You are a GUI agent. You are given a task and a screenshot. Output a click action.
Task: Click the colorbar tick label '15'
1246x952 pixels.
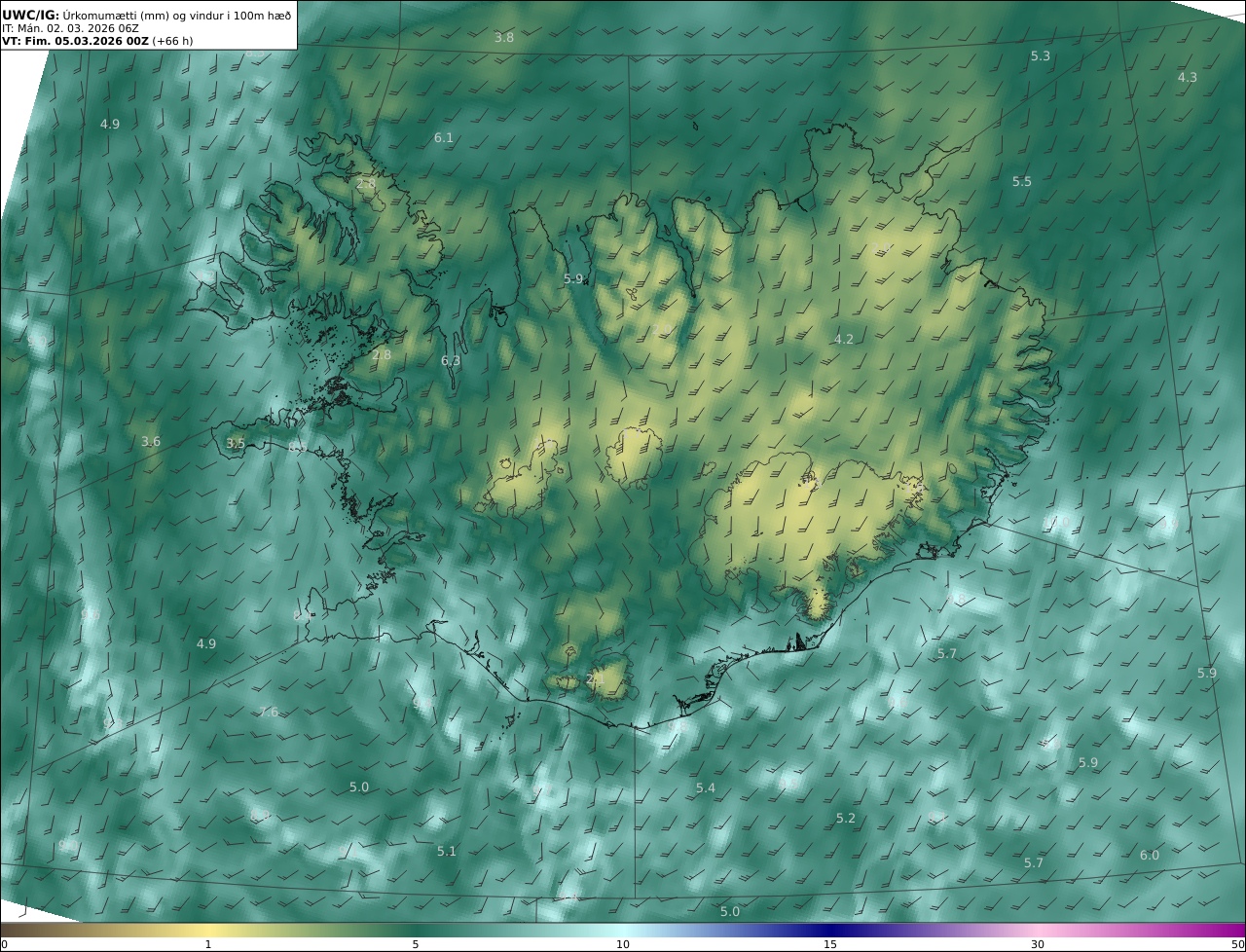coord(830,944)
